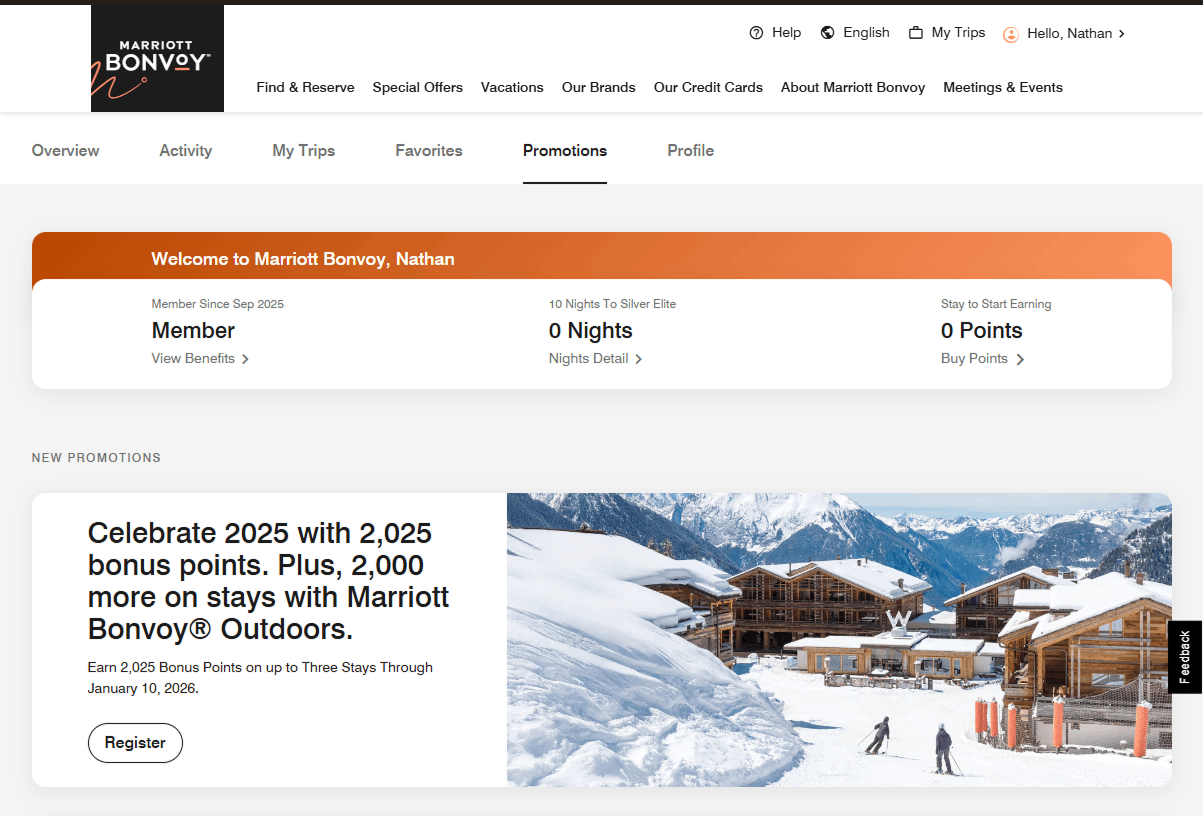Viewport: 1203px width, 816px height.
Task: Click the globe language icon
Action: (827, 33)
